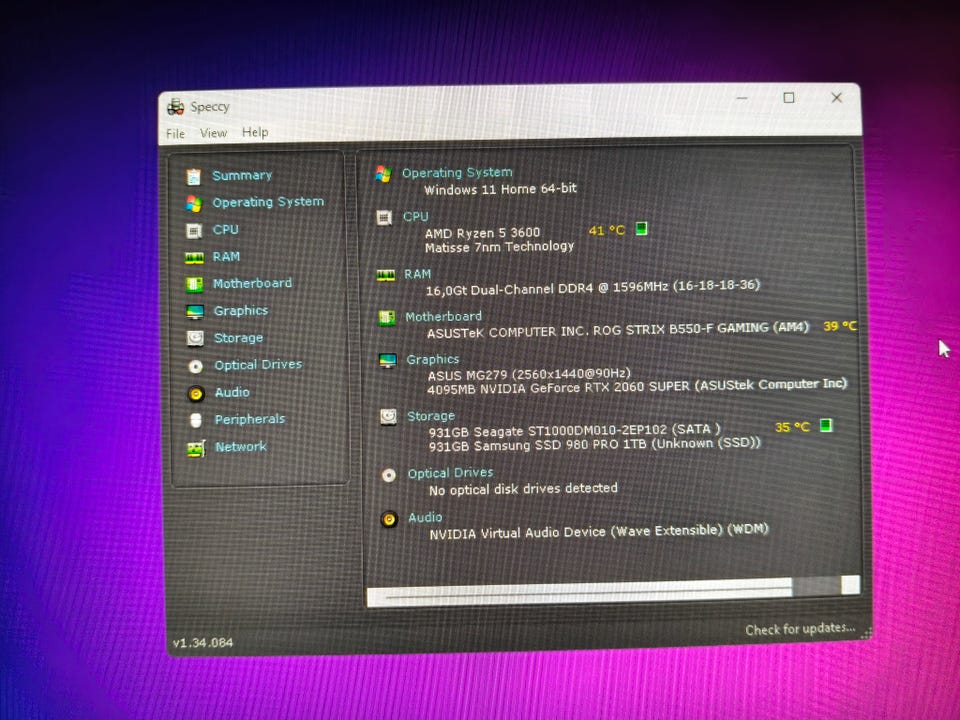The width and height of the screenshot is (960, 720).
Task: Click the AMD Ryzen 5 3600 text
Action: pos(482,233)
